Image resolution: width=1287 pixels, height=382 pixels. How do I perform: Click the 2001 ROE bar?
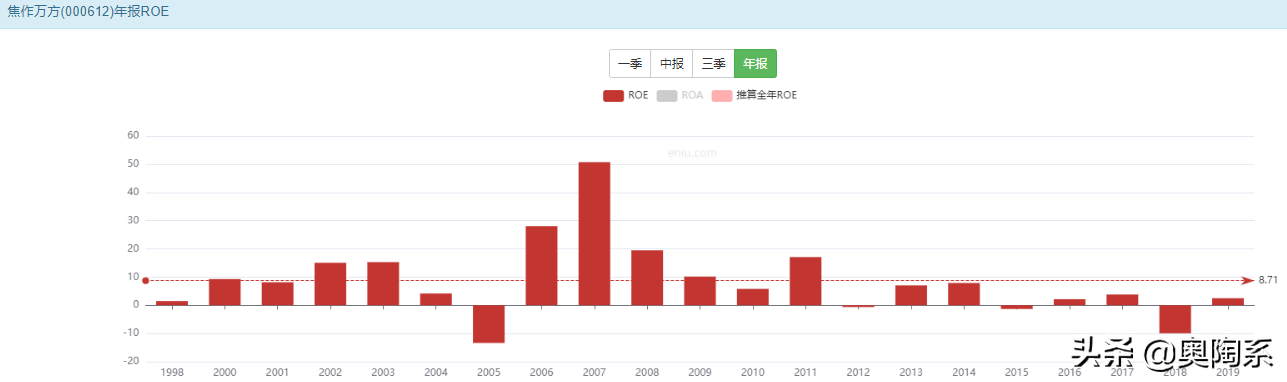coord(277,293)
